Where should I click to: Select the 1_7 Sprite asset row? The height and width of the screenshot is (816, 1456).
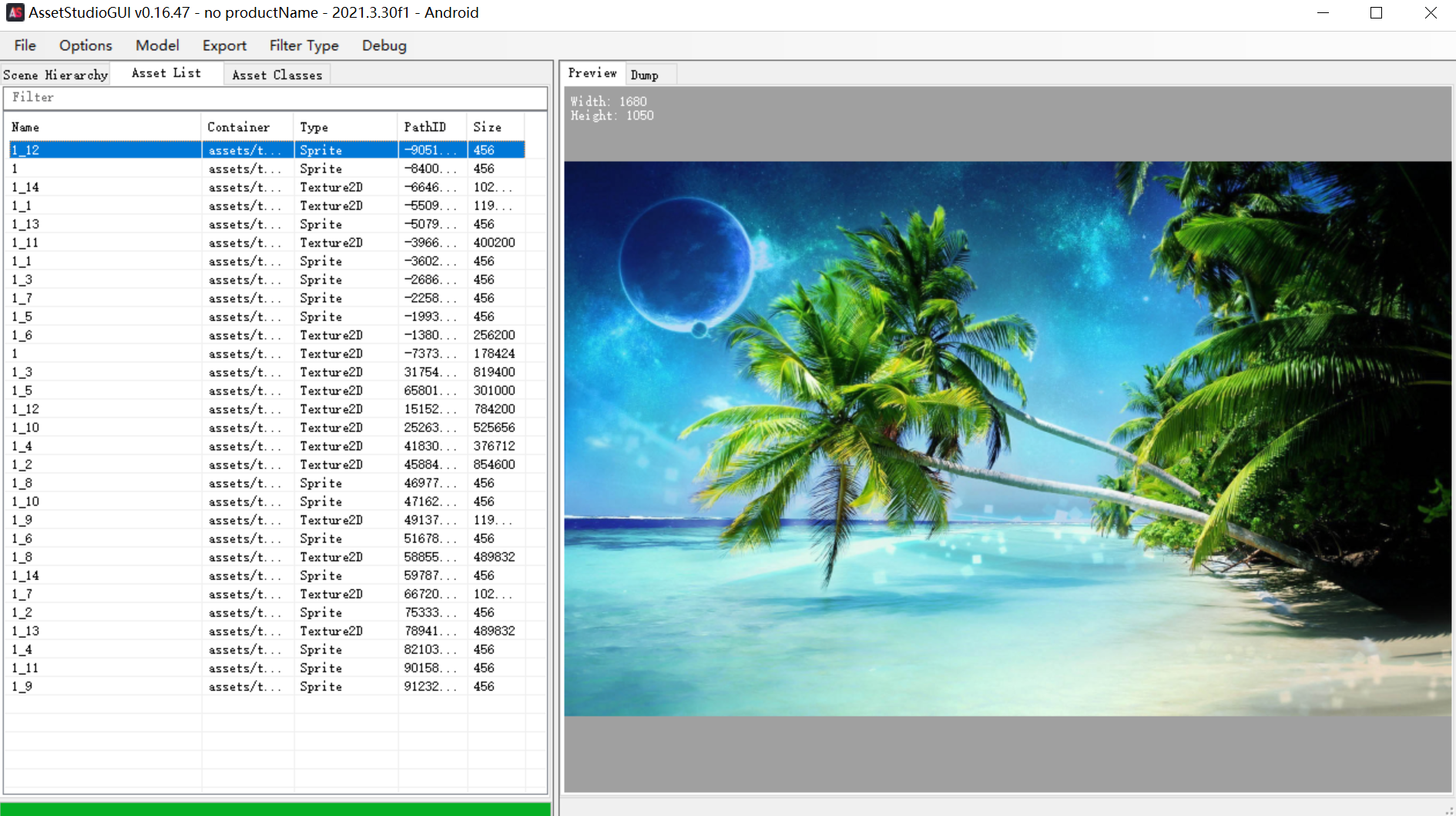[x=267, y=298]
